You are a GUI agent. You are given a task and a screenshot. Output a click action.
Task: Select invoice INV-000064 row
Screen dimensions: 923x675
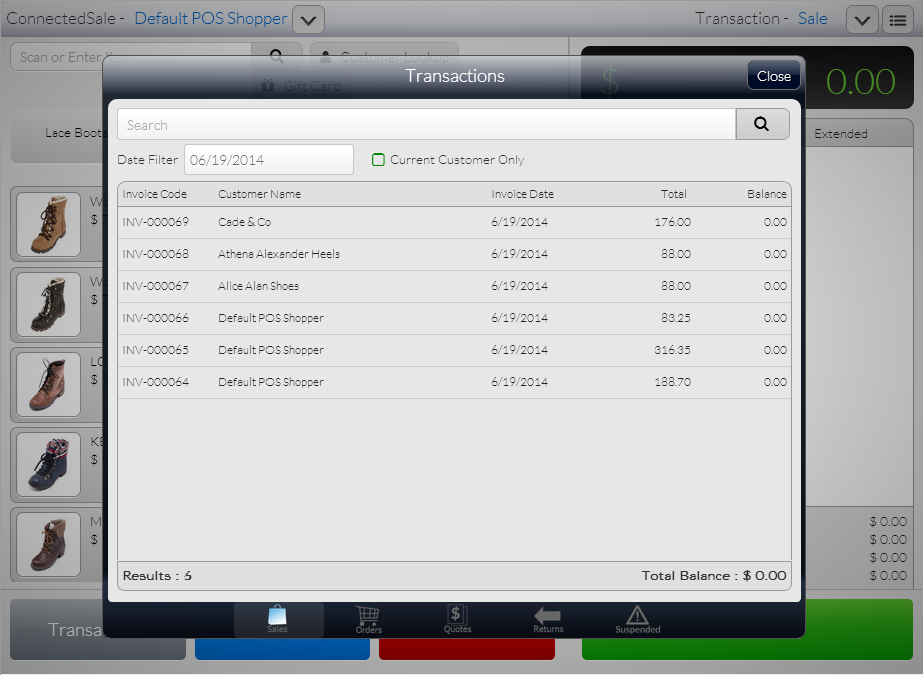pos(454,382)
